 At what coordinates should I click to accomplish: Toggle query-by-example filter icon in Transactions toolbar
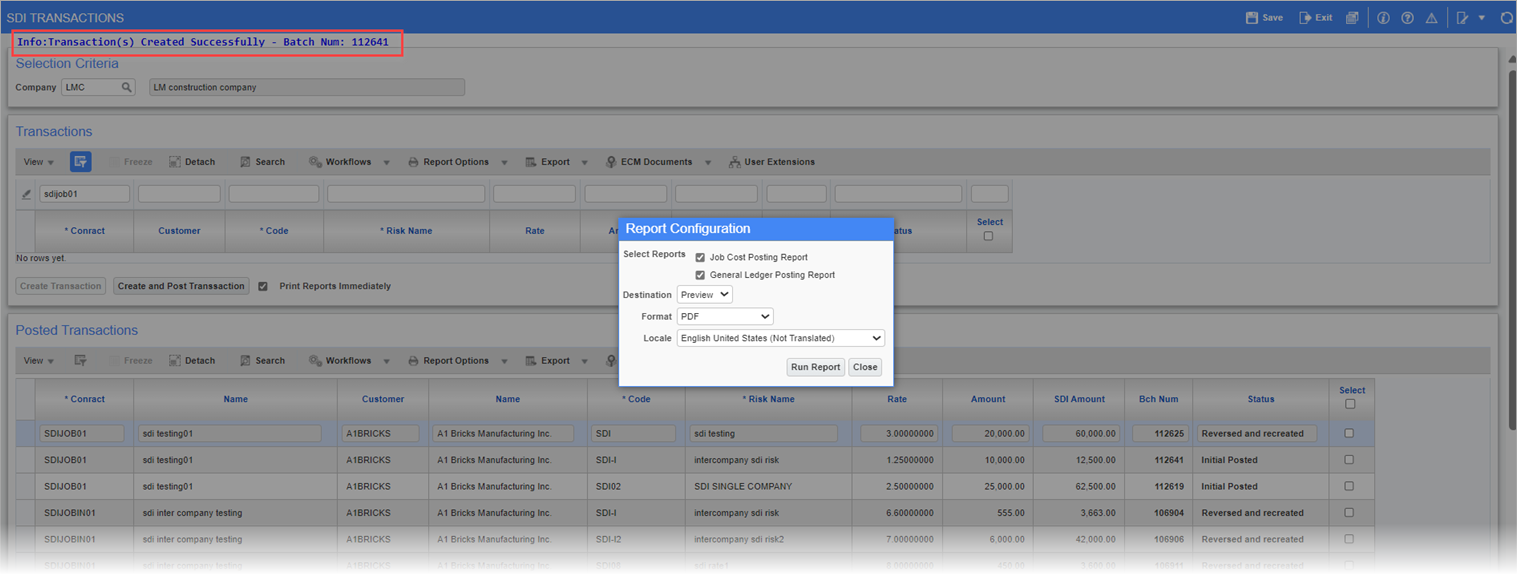click(81, 161)
